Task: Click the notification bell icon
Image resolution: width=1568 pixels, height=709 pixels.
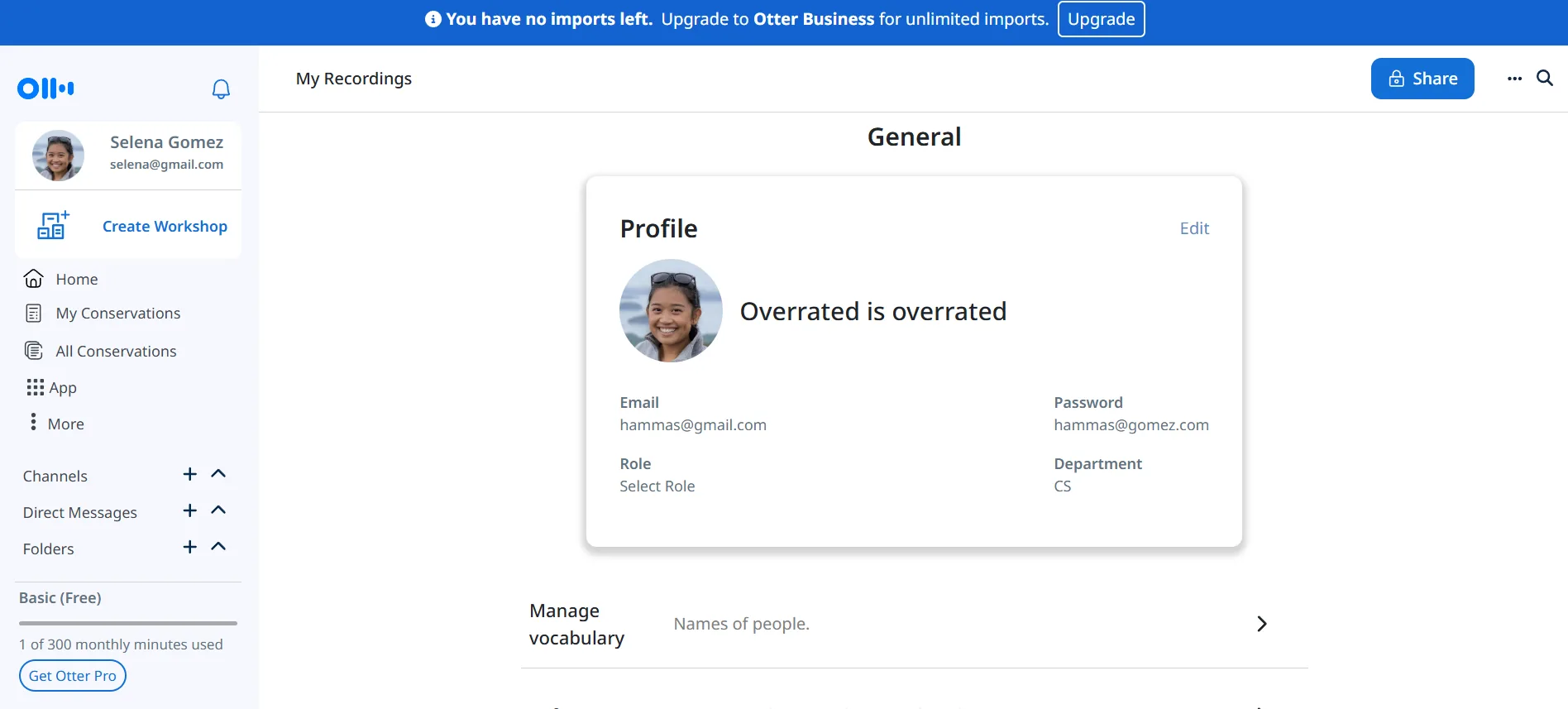Action: tap(221, 89)
